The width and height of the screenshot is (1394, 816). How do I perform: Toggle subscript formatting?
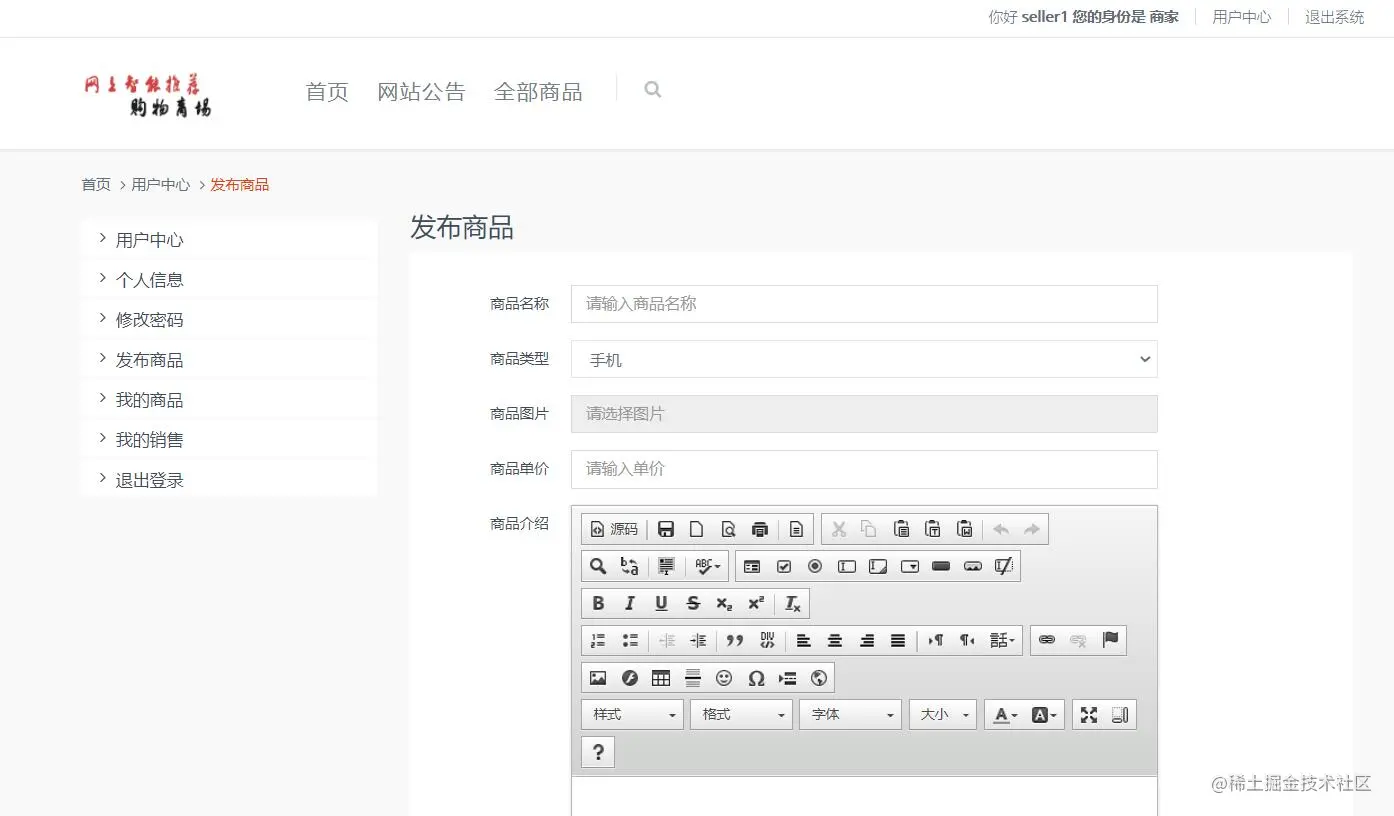tap(724, 603)
